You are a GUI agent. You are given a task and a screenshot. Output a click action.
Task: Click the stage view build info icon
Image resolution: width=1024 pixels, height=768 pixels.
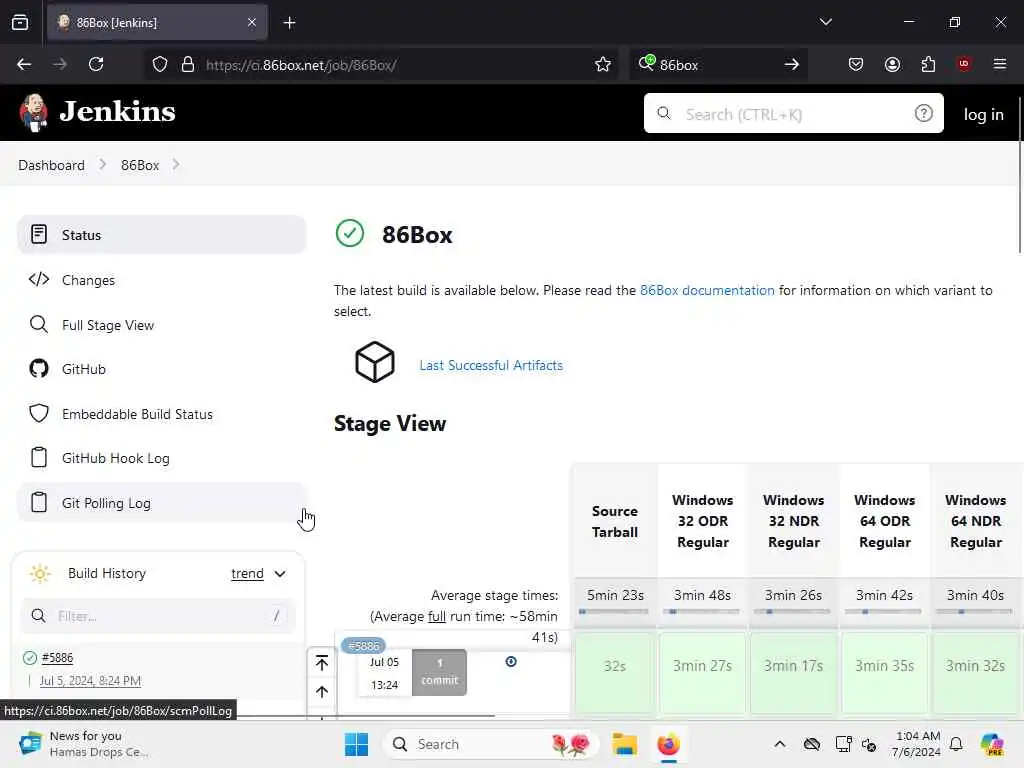[511, 662]
